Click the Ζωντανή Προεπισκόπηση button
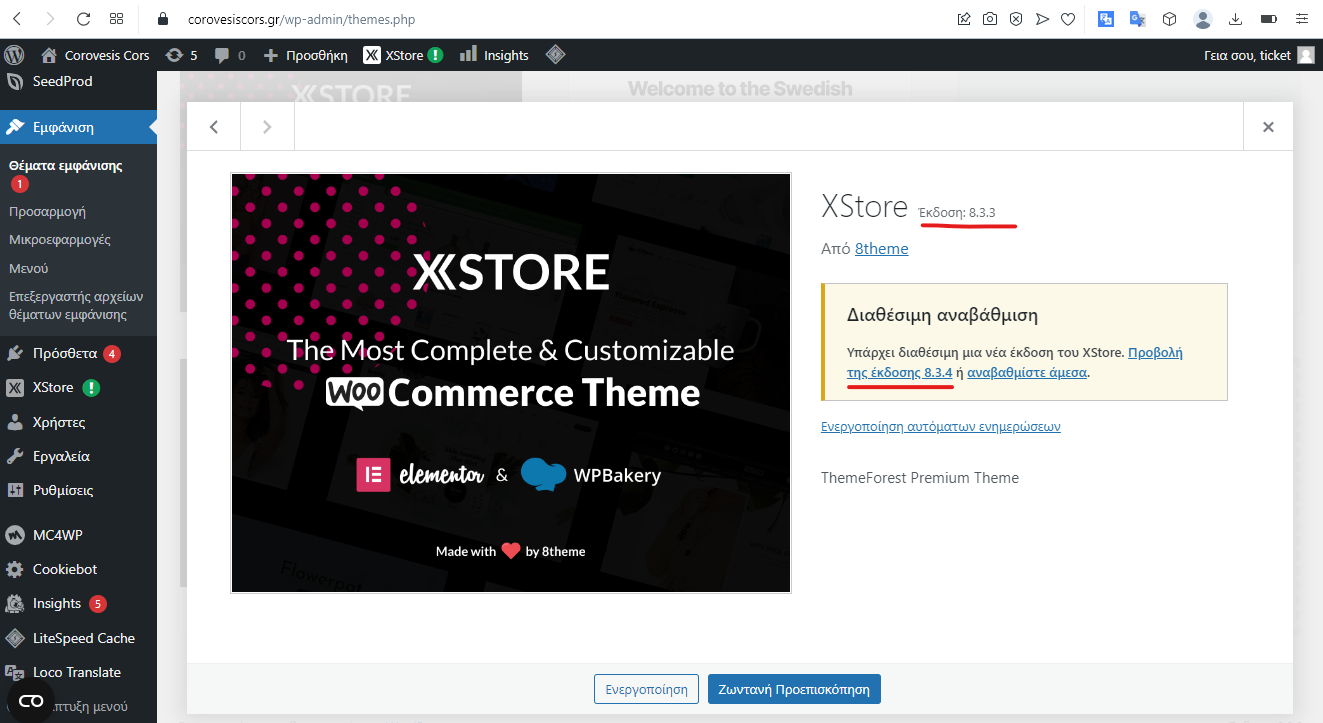 click(x=795, y=689)
